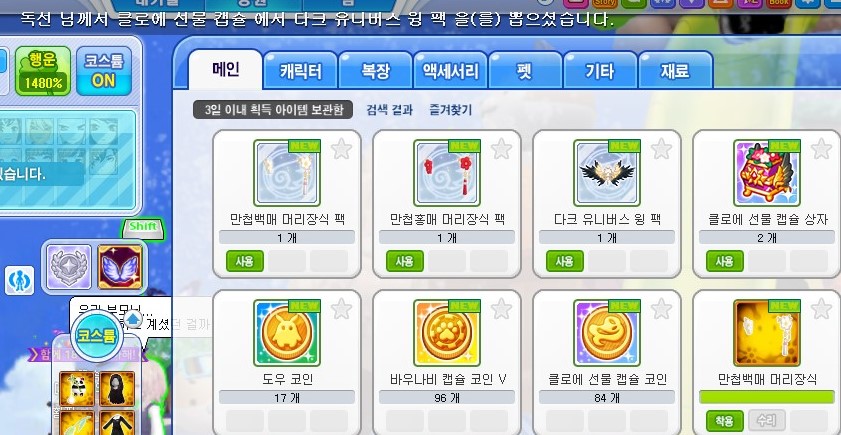Image resolution: width=841 pixels, height=435 pixels.
Task: Toggle the 코스튬 ON switch
Action: pyautogui.click(x=104, y=71)
